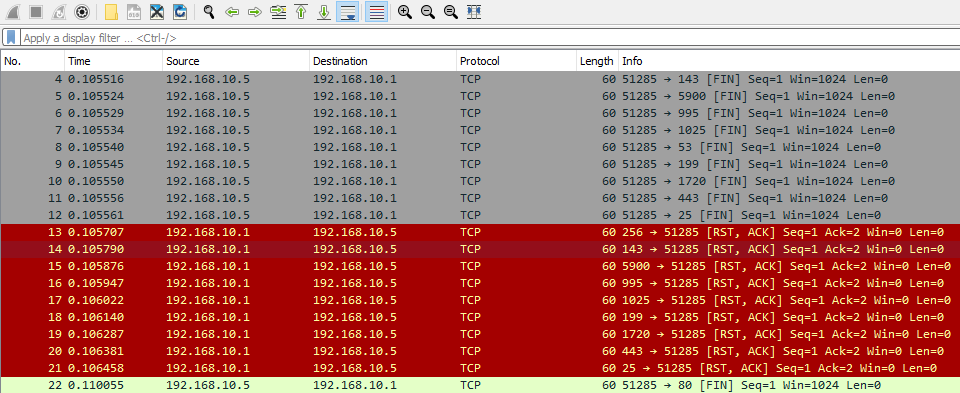The image size is (960, 393).
Task: Click time value 0.106458
Action: click(x=96, y=368)
